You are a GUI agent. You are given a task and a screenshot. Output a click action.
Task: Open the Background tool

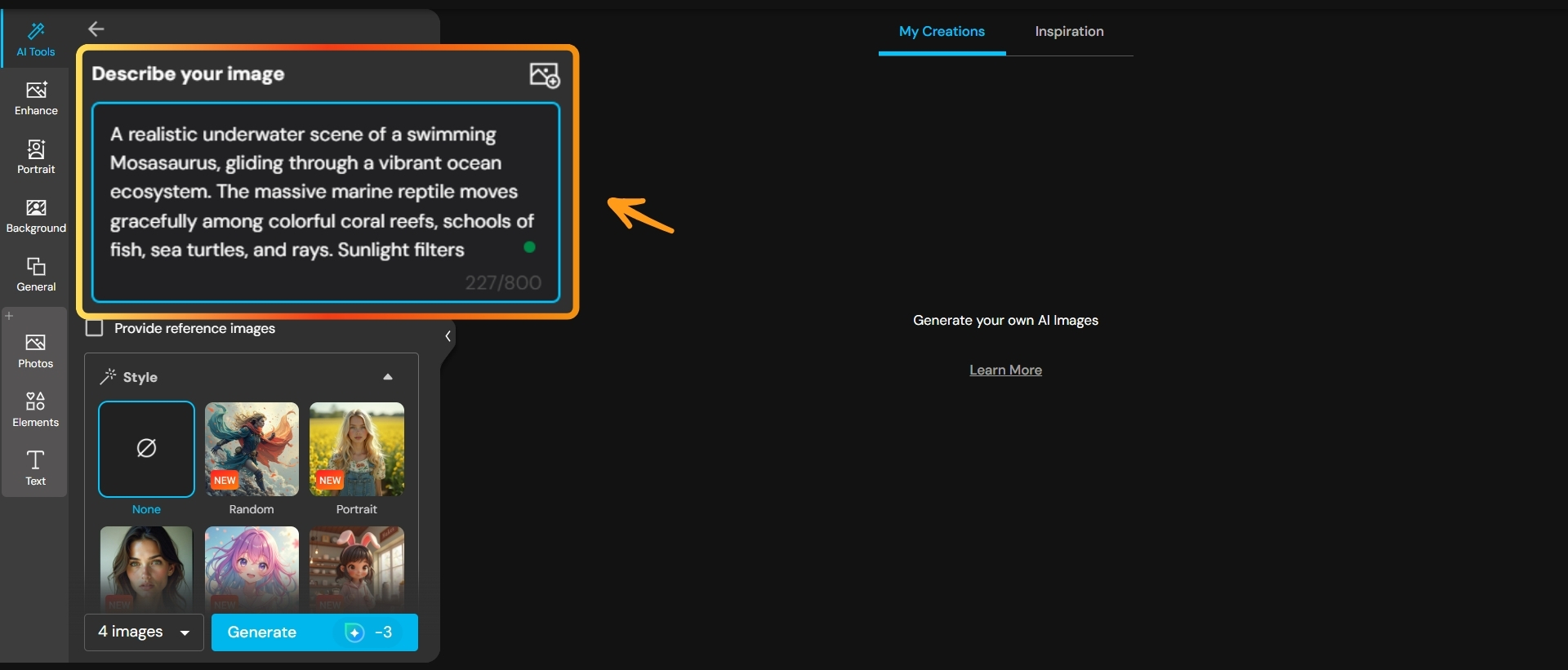[36, 215]
